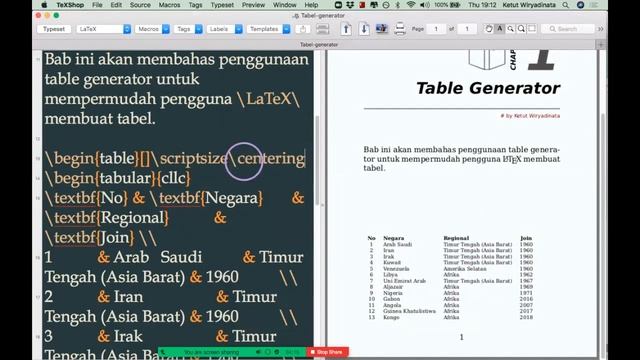Click the PDF search field
640x360 pixels.
567,29
